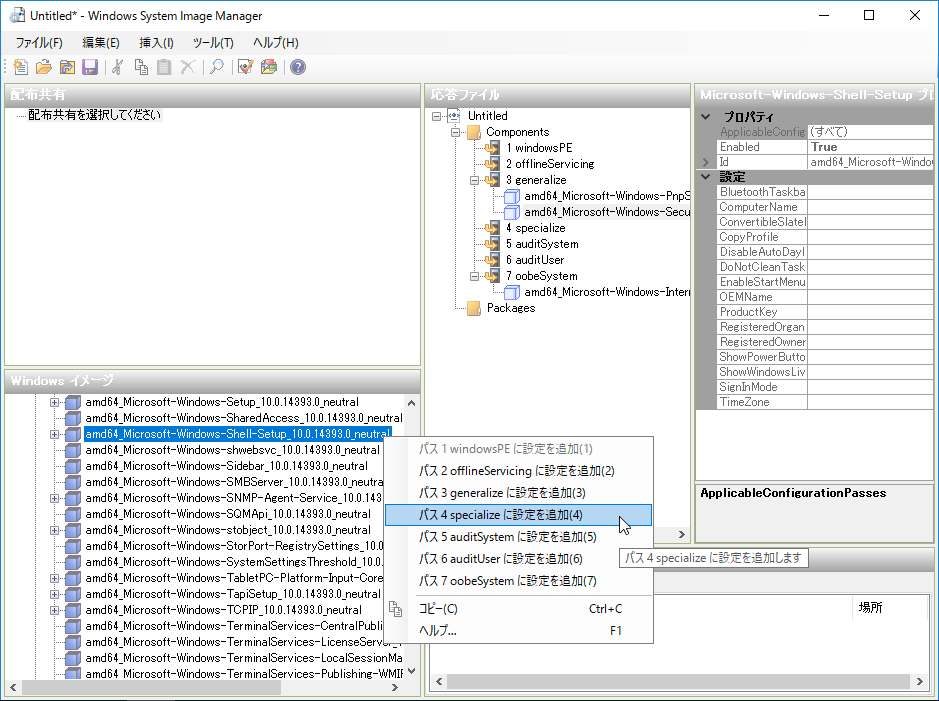This screenshot has width=939, height=701.
Task: Click the 5 auditSystem pass icon
Action: pyautogui.click(x=492, y=244)
